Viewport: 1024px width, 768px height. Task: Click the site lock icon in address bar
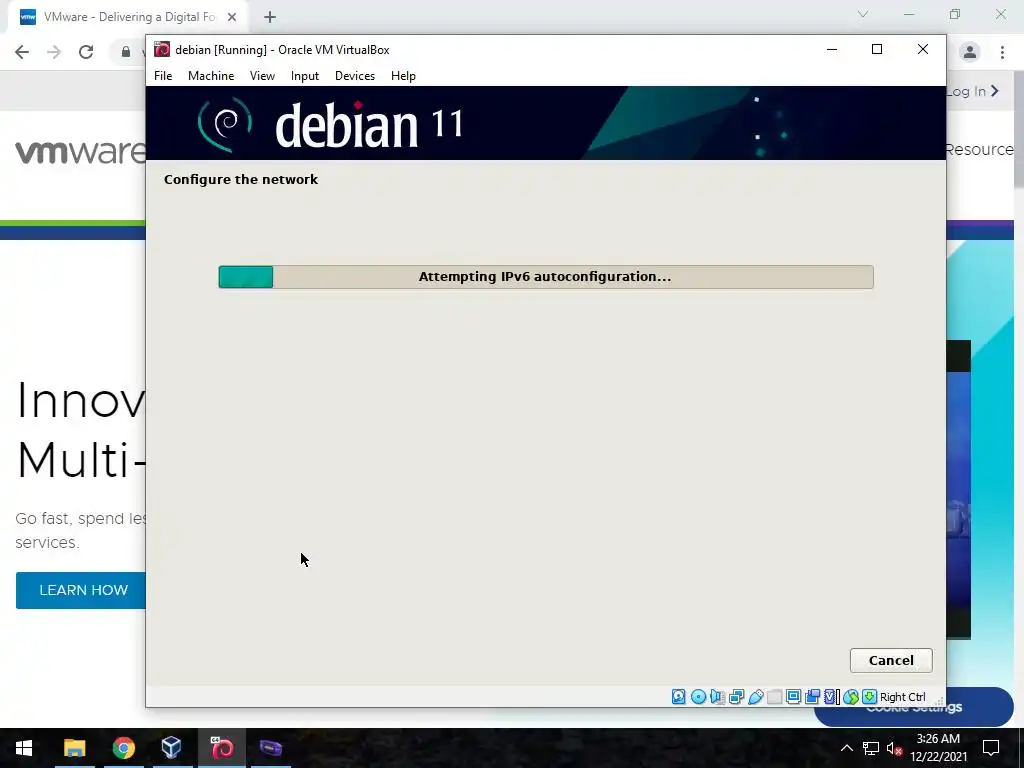(x=126, y=52)
